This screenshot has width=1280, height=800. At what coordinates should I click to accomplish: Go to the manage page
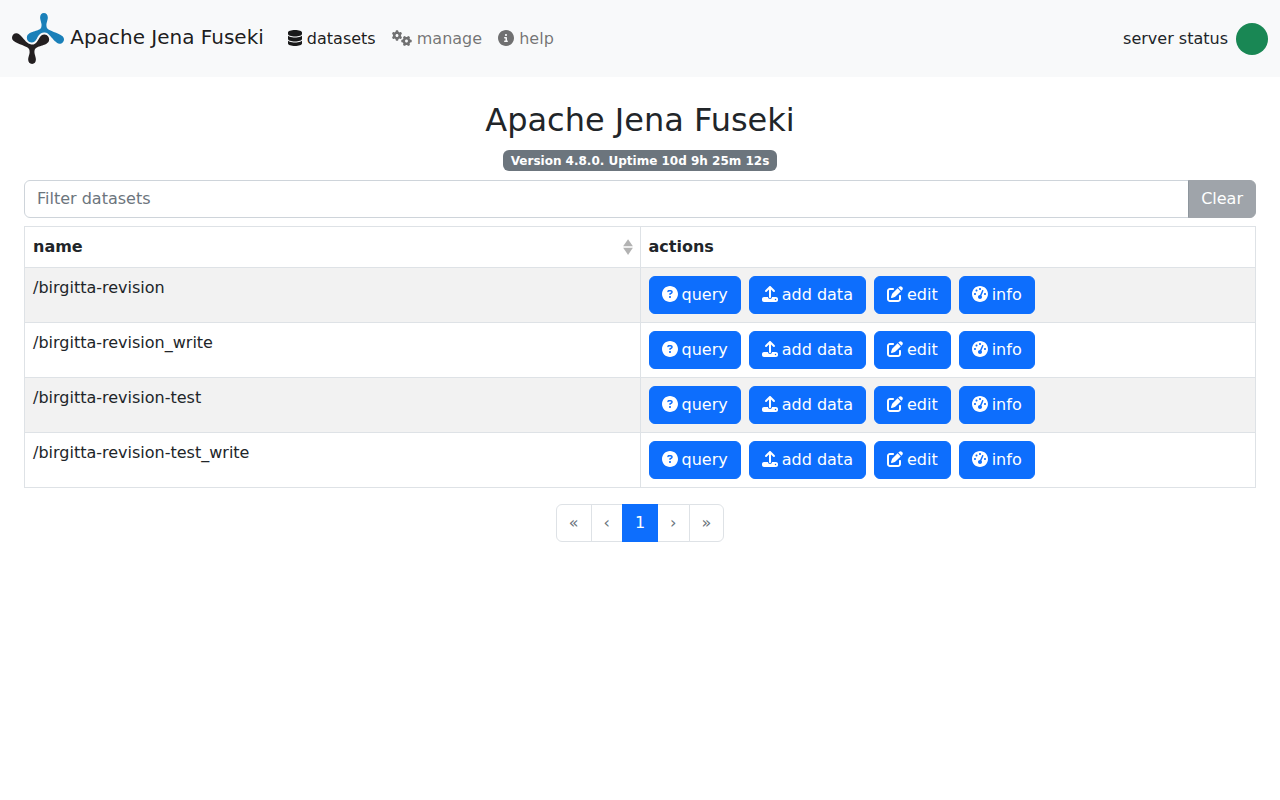pos(437,38)
